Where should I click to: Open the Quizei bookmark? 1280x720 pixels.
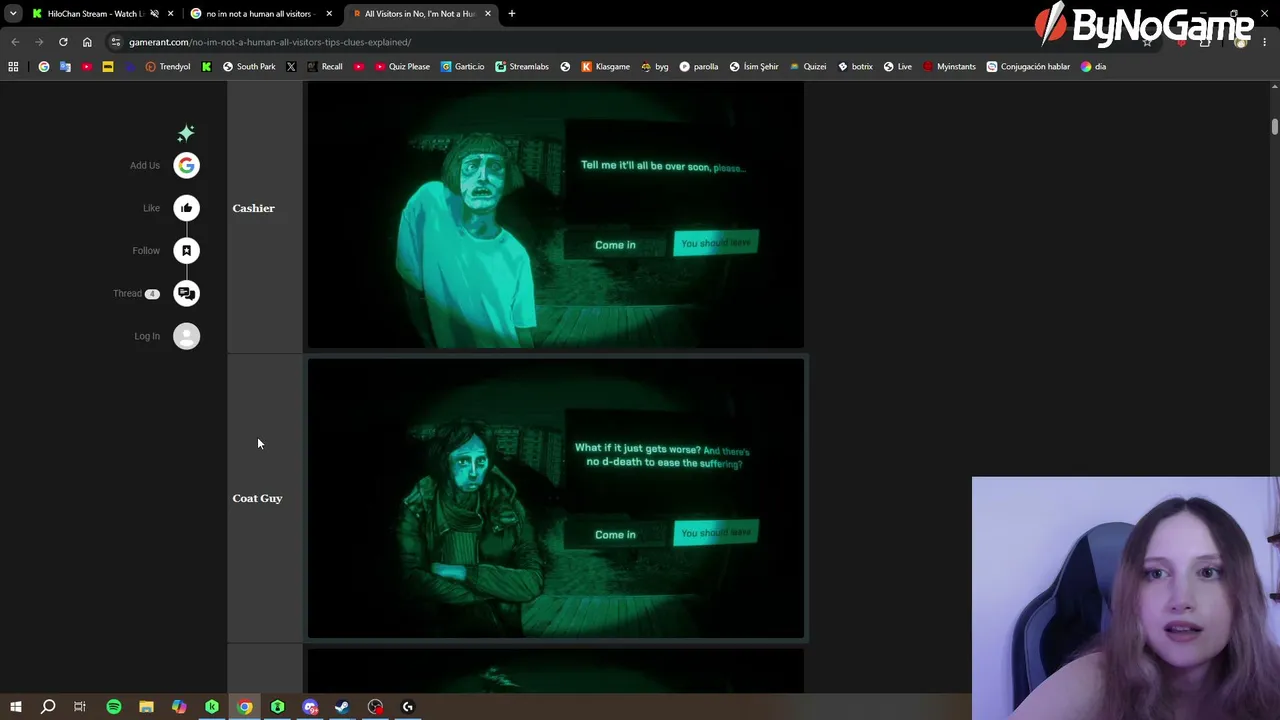click(808, 67)
